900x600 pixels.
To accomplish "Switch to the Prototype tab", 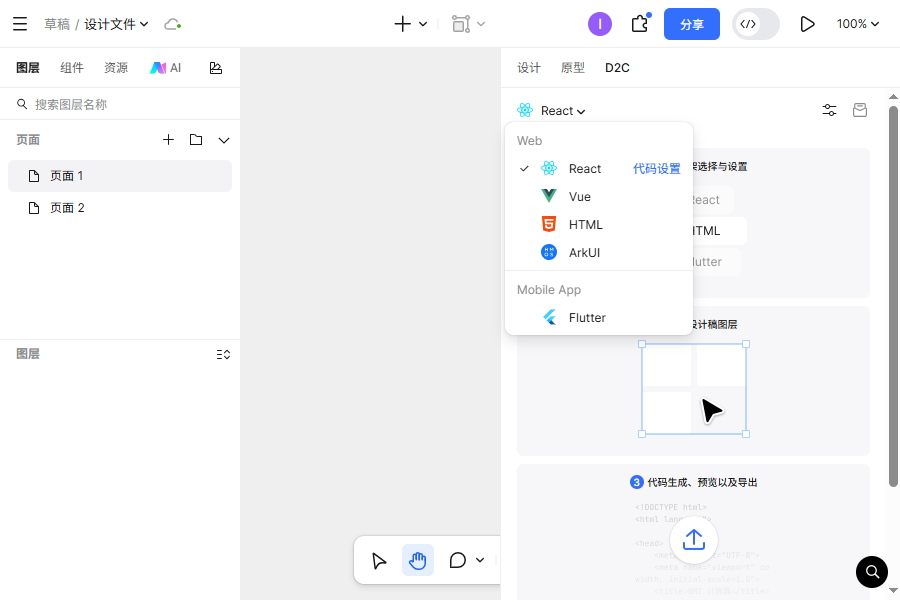I will point(572,68).
